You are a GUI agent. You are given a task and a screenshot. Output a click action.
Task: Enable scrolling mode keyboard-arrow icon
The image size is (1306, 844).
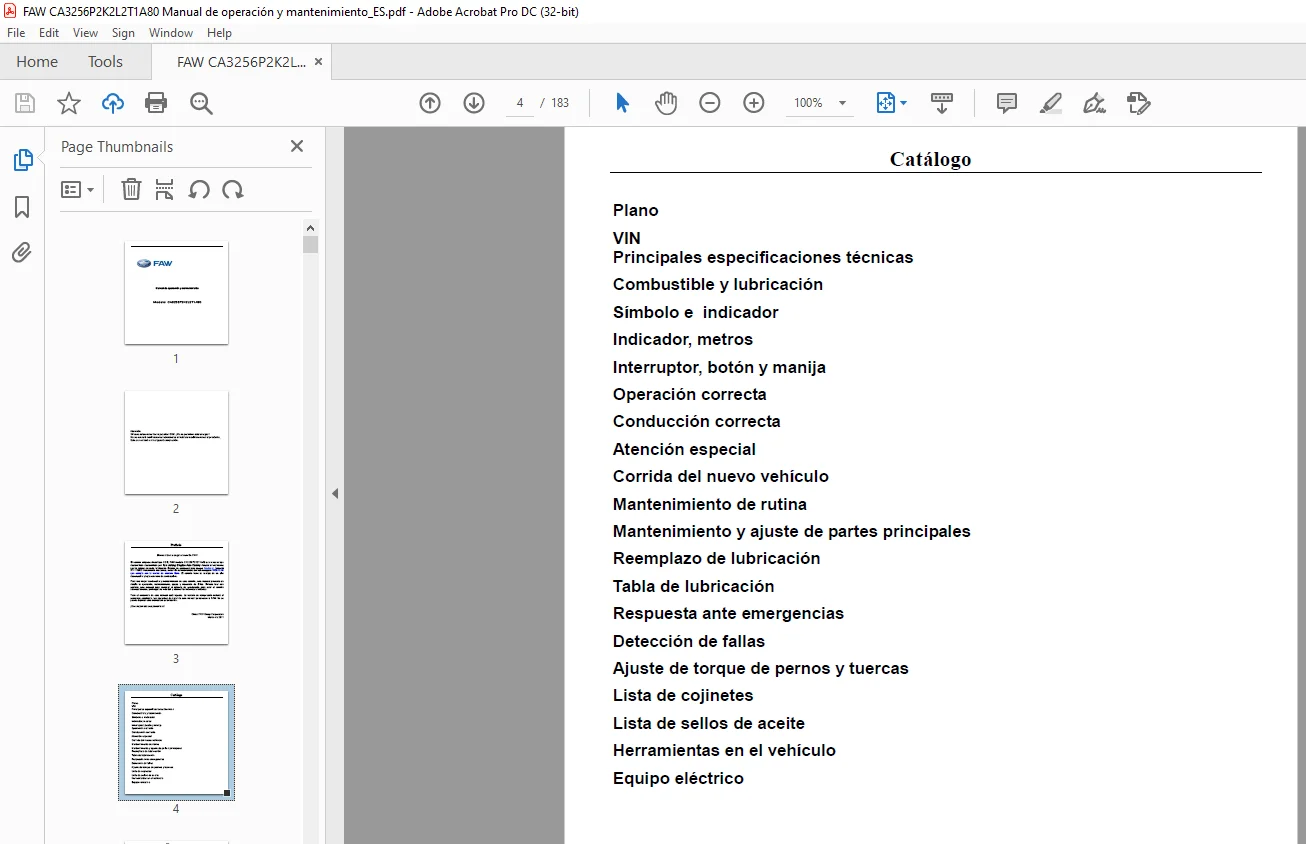[942, 103]
